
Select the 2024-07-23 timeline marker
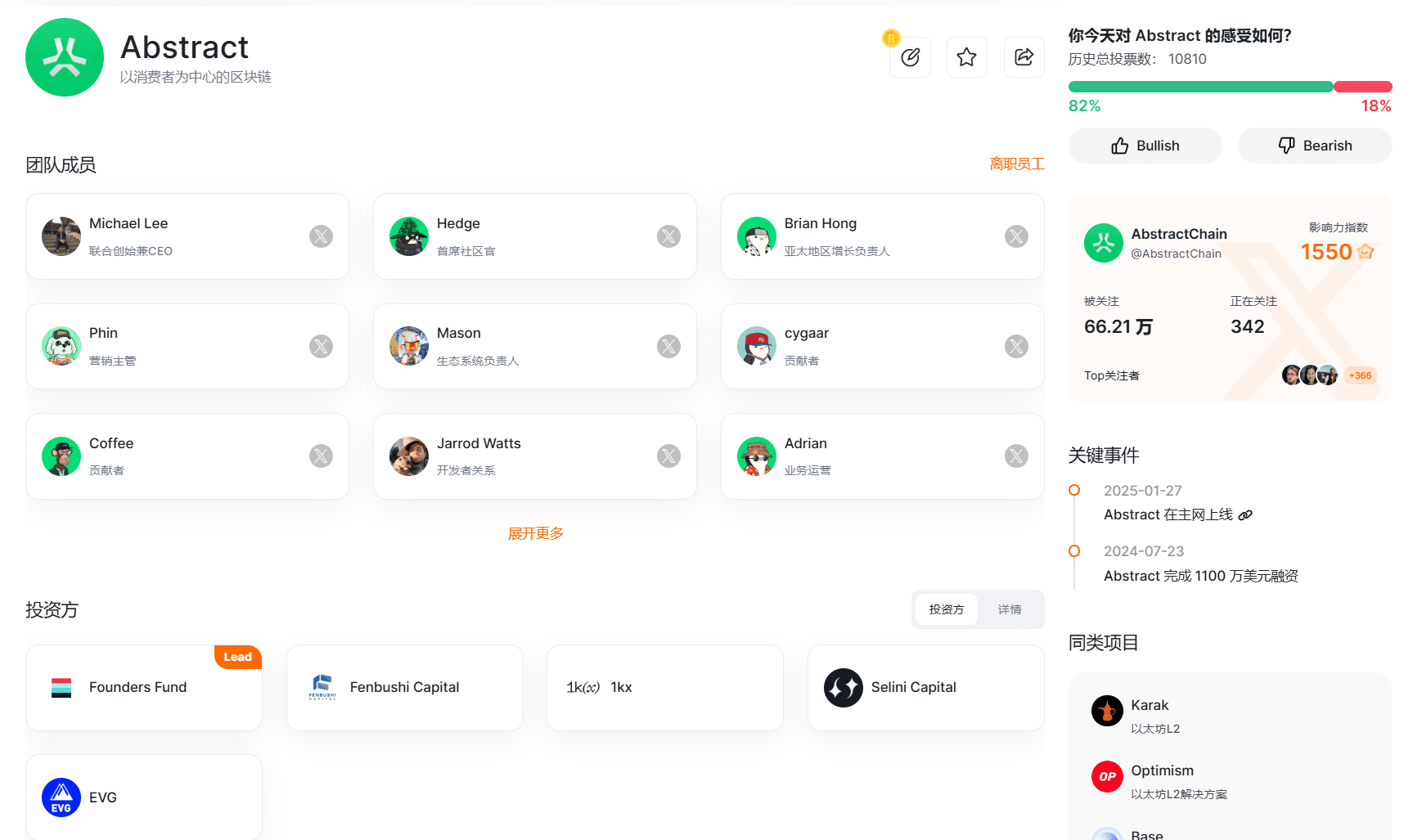1074,551
